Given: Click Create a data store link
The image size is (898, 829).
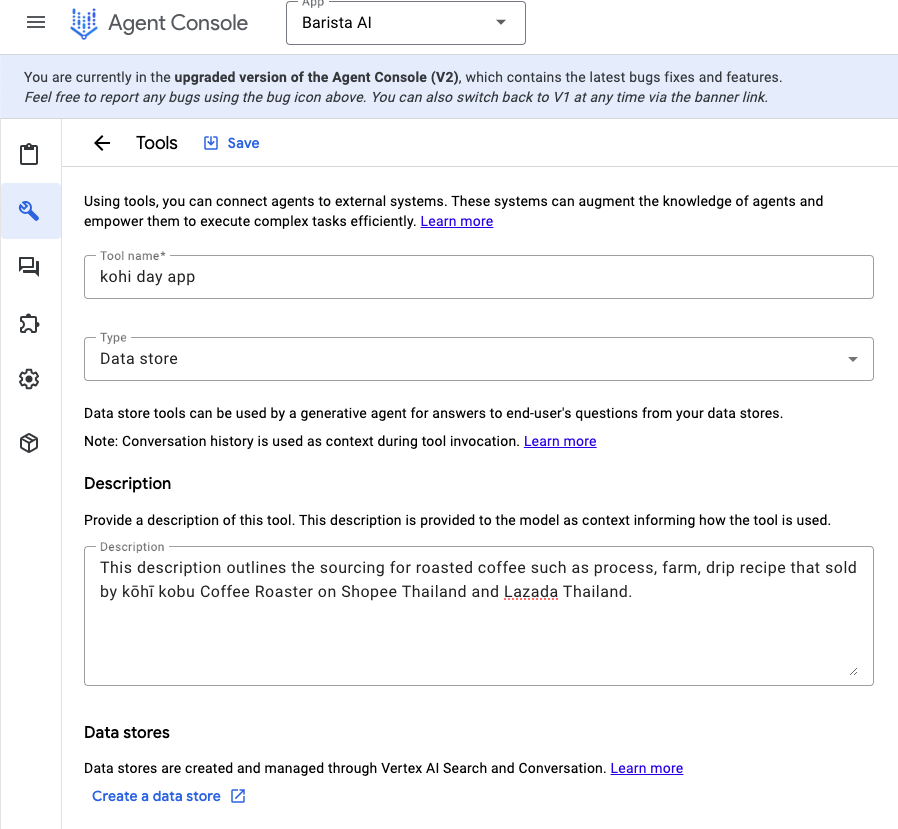Looking at the screenshot, I should point(156,796).
